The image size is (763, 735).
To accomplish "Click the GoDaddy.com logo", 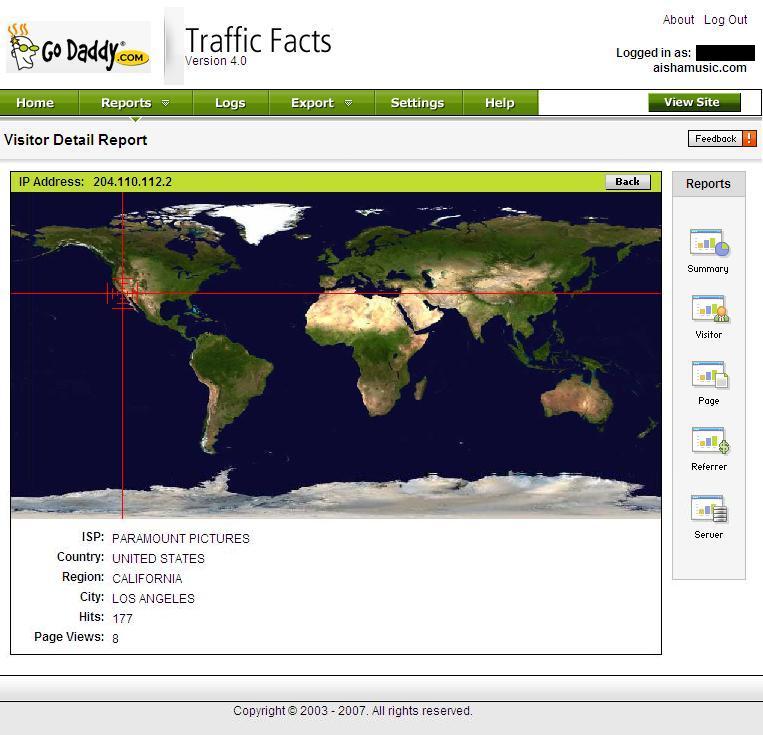I will click(x=78, y=47).
